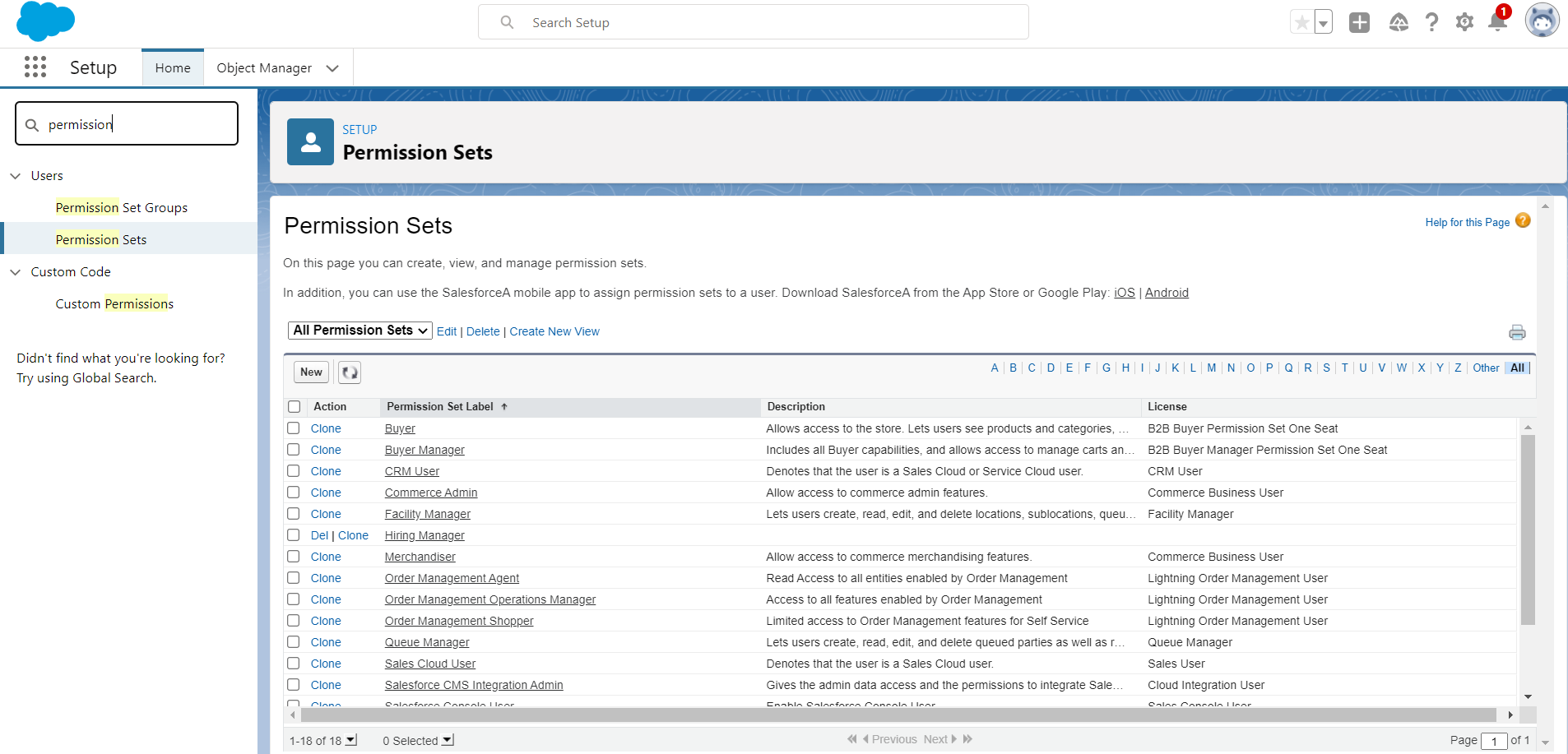Click the New permission set button

pyautogui.click(x=311, y=372)
